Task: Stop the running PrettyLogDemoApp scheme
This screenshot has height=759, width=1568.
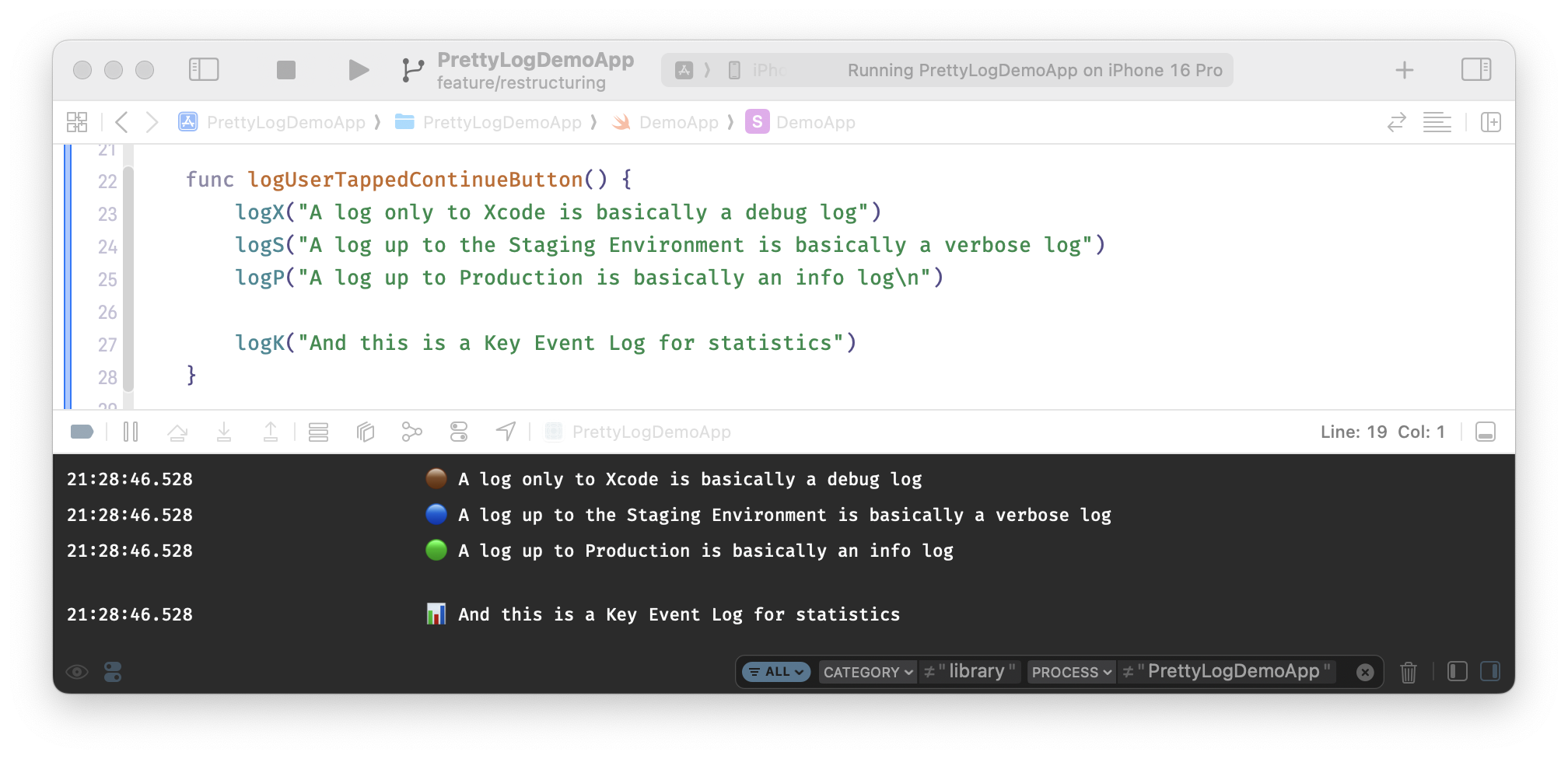Action: pyautogui.click(x=286, y=70)
